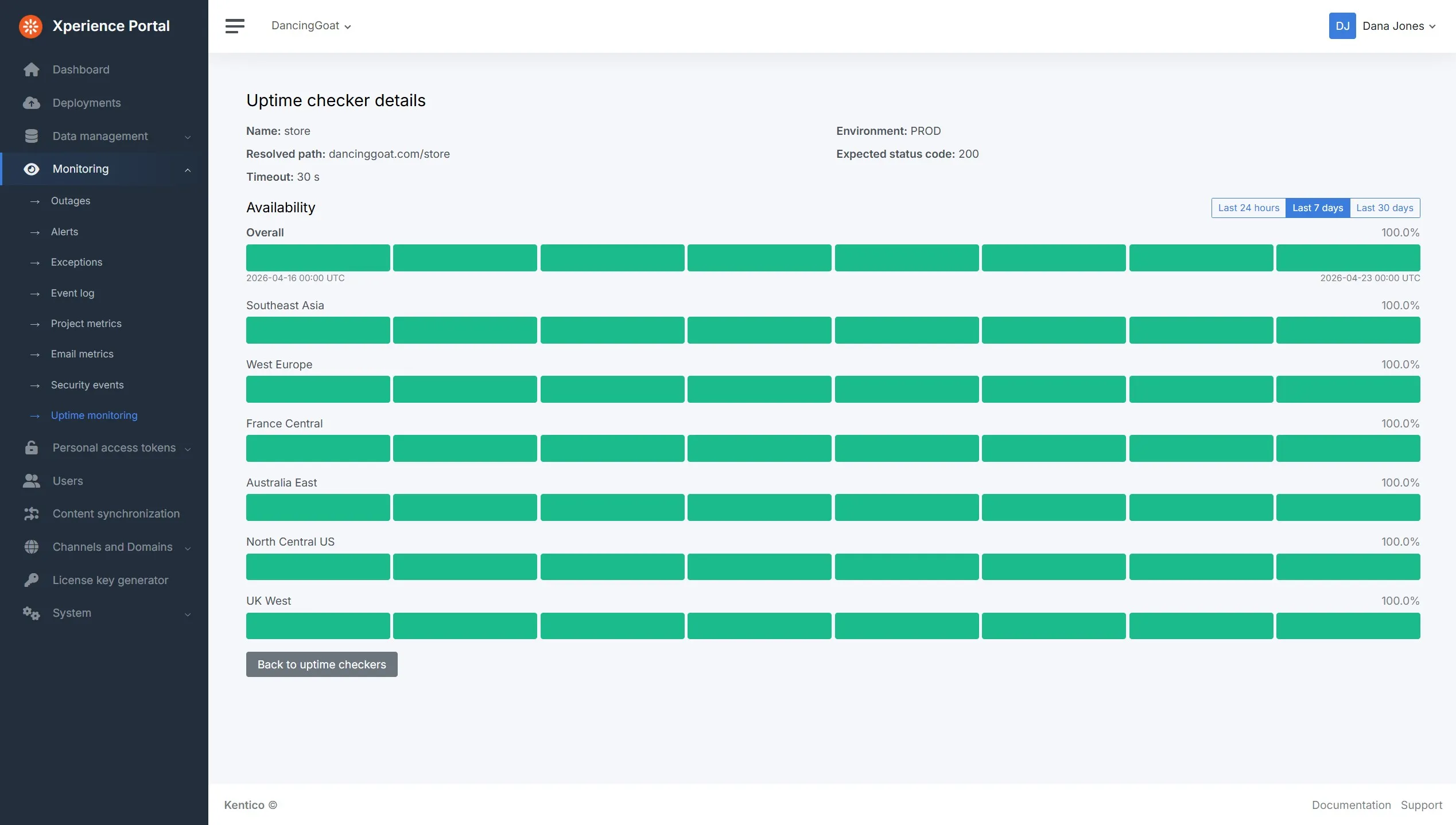Toggle sidebar with the hamburger menu icon
Viewport: 1456px width, 825px height.
[235, 26]
